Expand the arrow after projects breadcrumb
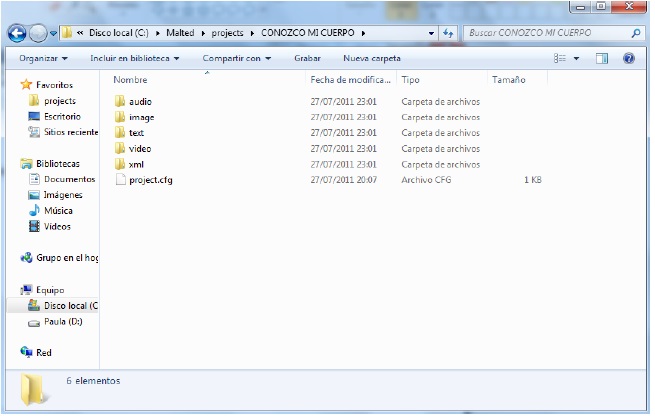Screen dimensions: 655x416 point(252,33)
